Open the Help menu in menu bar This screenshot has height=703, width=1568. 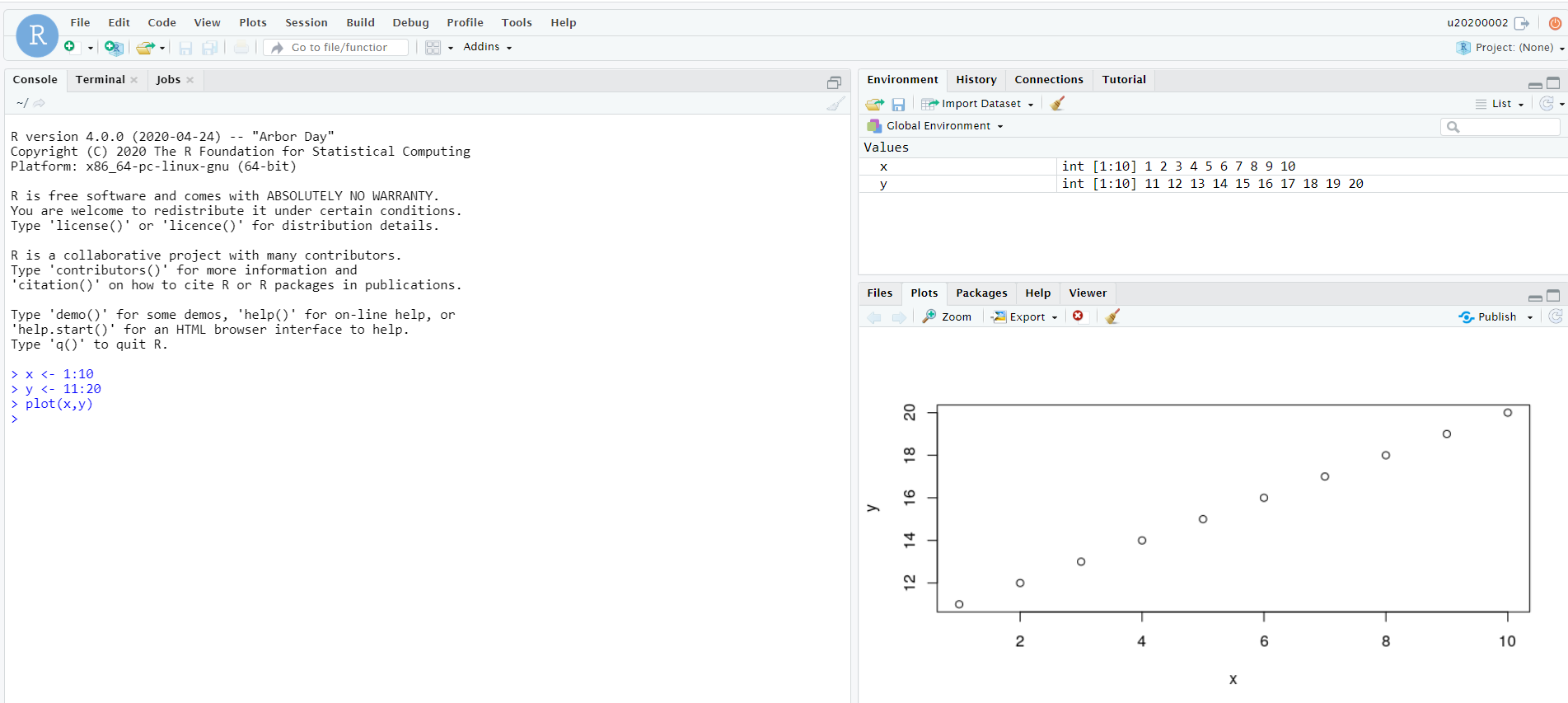point(564,22)
